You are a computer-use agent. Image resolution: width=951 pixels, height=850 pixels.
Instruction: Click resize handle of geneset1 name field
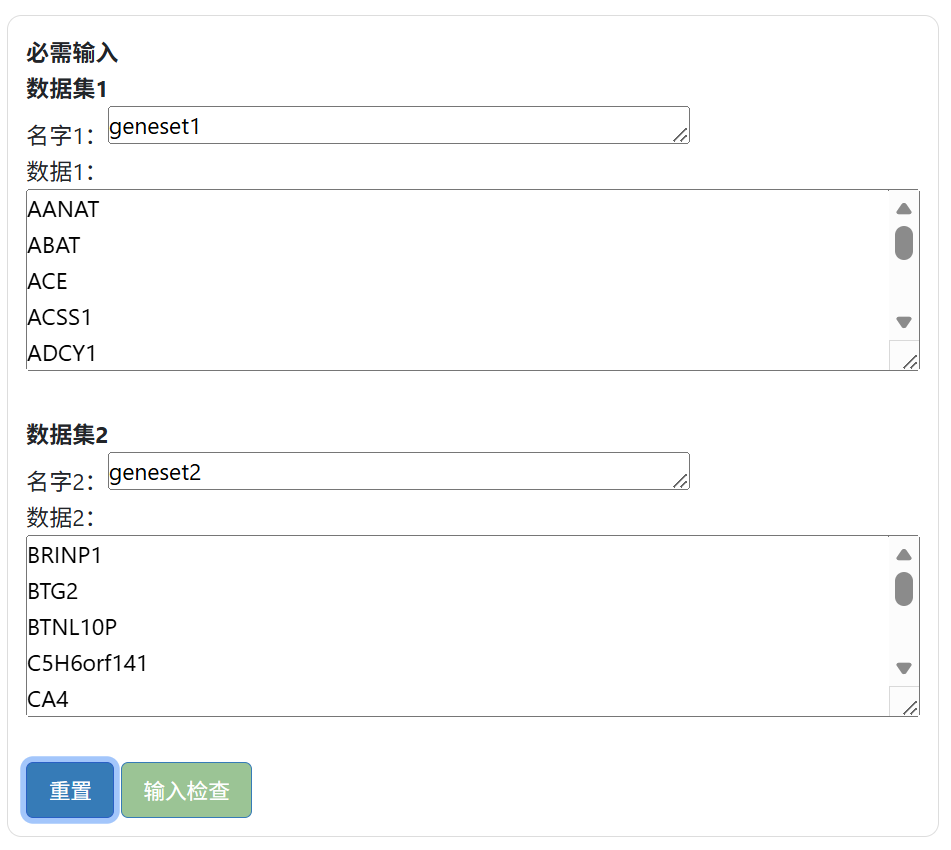[x=681, y=135]
